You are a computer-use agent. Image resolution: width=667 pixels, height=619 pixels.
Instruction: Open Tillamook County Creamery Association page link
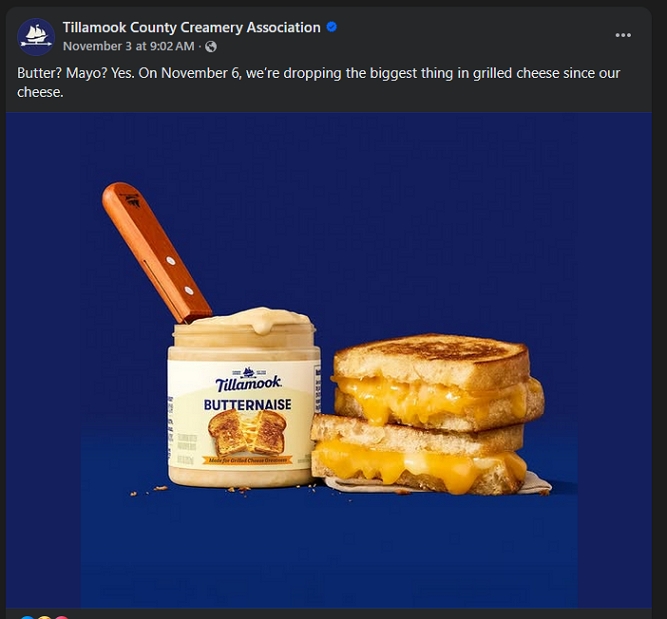point(191,28)
